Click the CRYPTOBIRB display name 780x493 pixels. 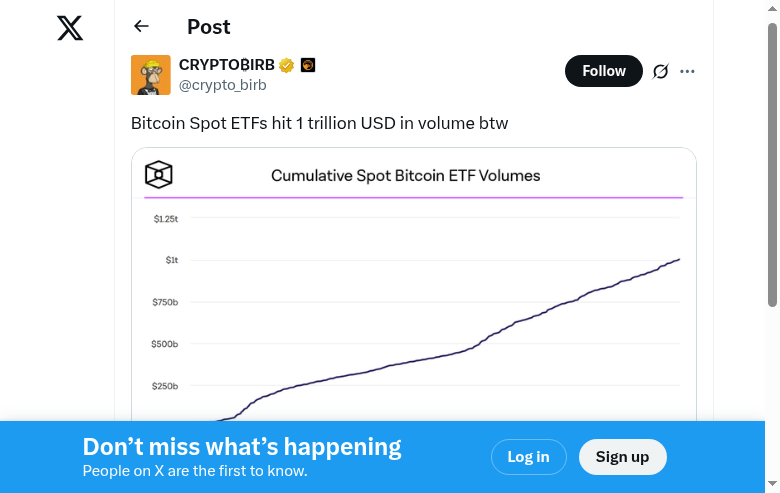click(226, 65)
